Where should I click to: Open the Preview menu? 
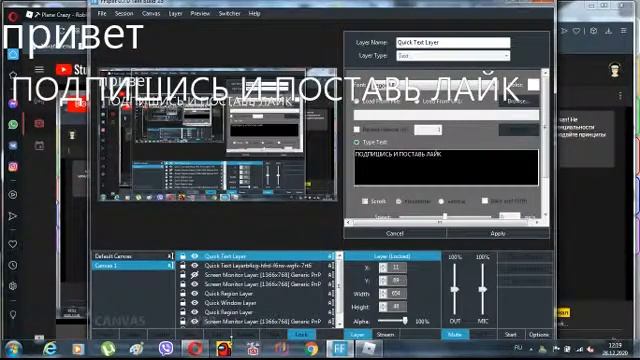pyautogui.click(x=200, y=13)
